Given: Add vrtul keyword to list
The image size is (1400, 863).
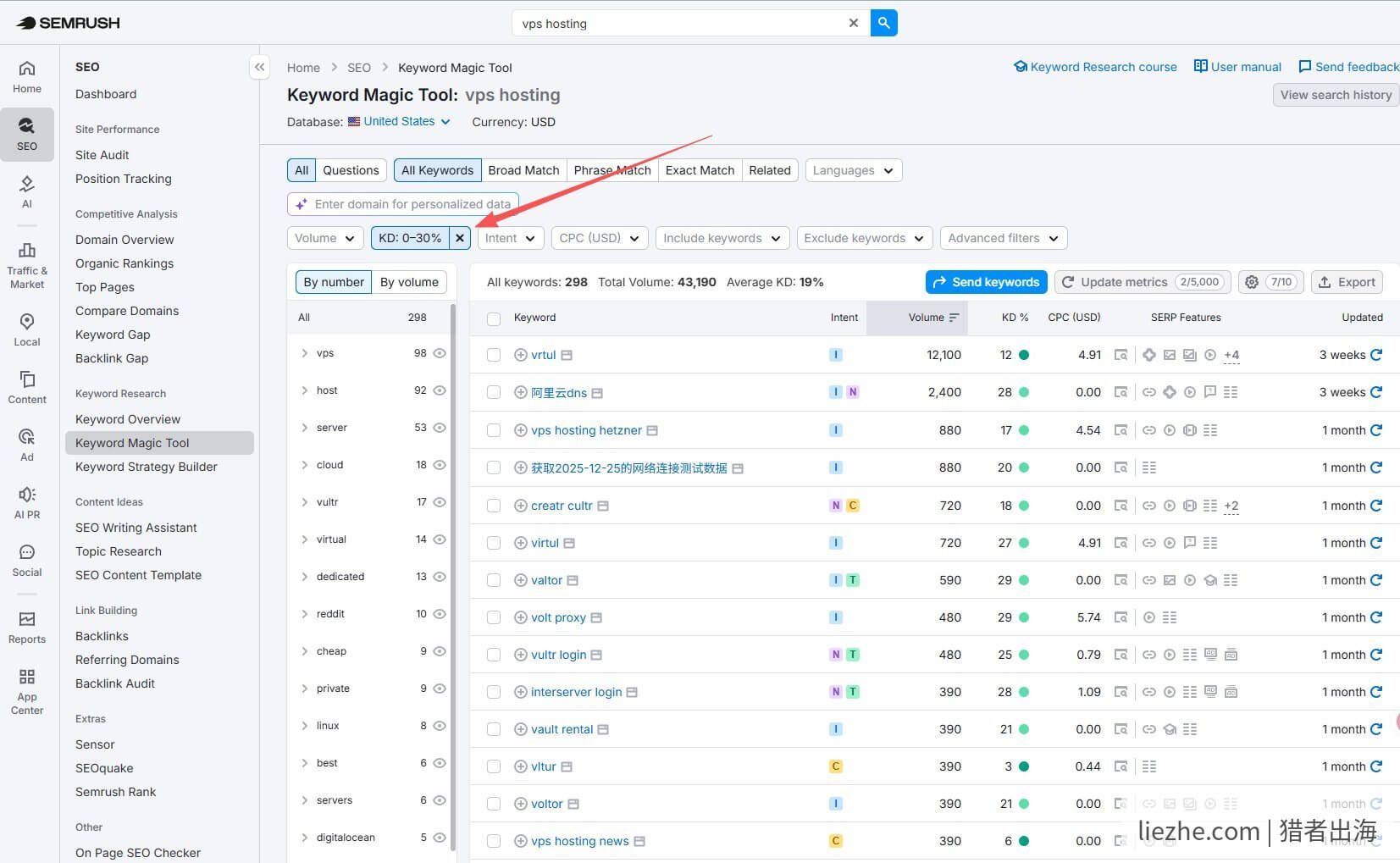Looking at the screenshot, I should 521,355.
